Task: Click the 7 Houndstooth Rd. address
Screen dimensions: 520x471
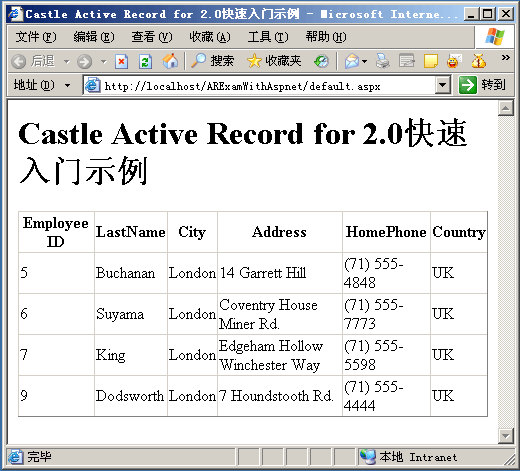Action: point(276,396)
